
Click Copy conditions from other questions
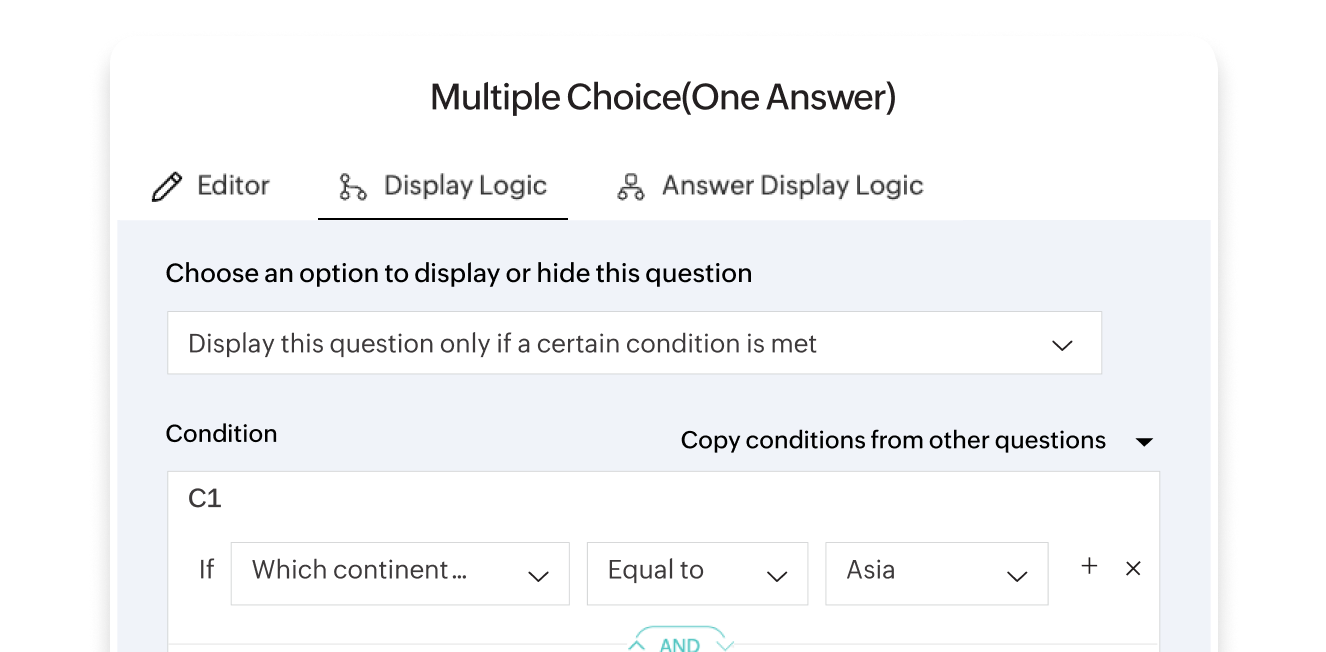(x=893, y=440)
